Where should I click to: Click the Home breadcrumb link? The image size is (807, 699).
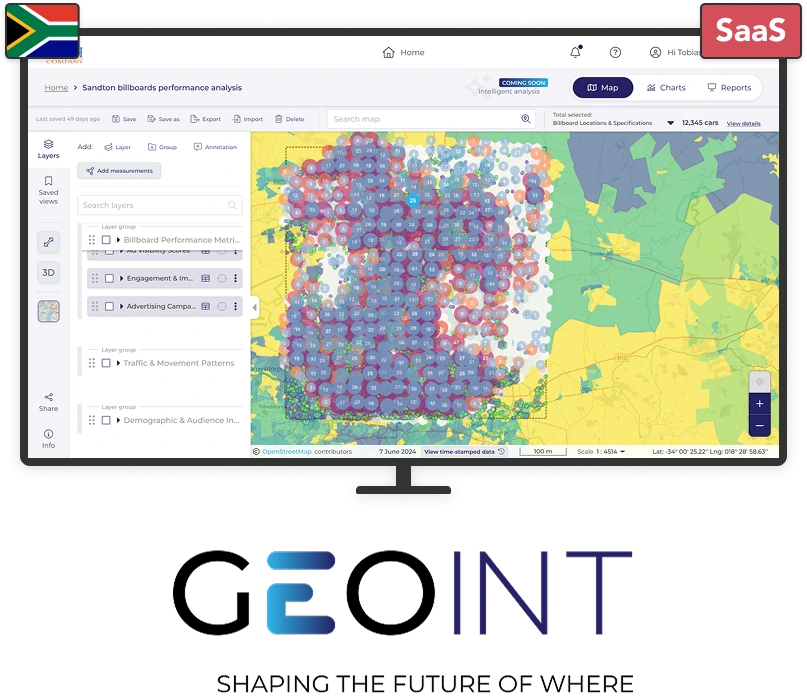tap(56, 88)
